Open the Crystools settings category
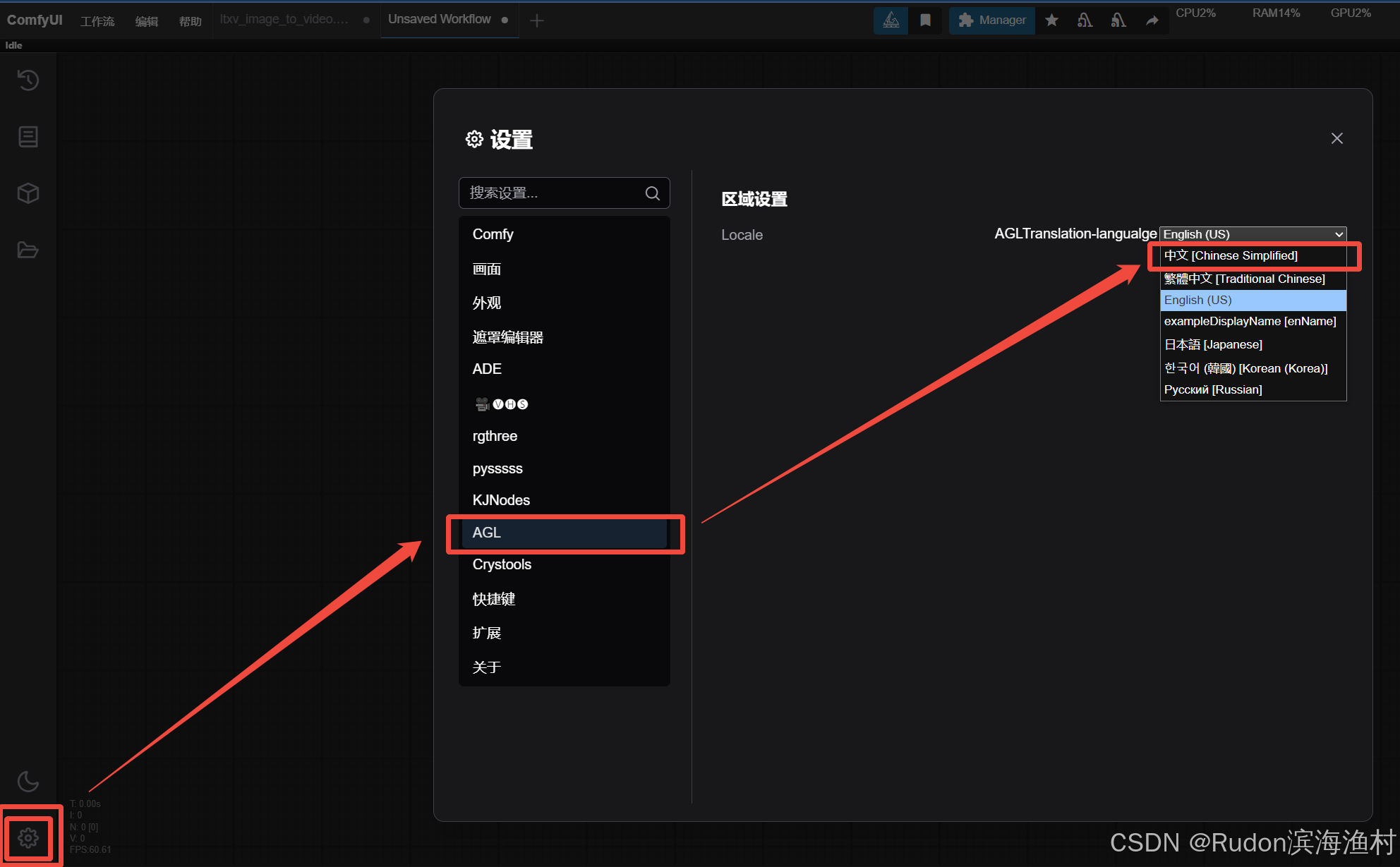Viewport: 1400px width, 867px height. pos(502,564)
